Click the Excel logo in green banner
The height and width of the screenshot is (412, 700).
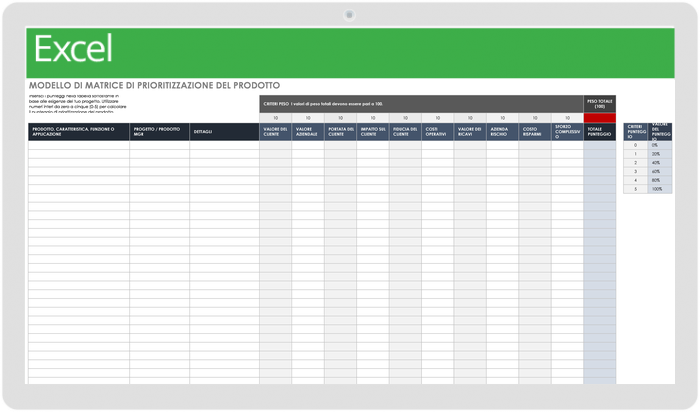pyautogui.click(x=73, y=49)
